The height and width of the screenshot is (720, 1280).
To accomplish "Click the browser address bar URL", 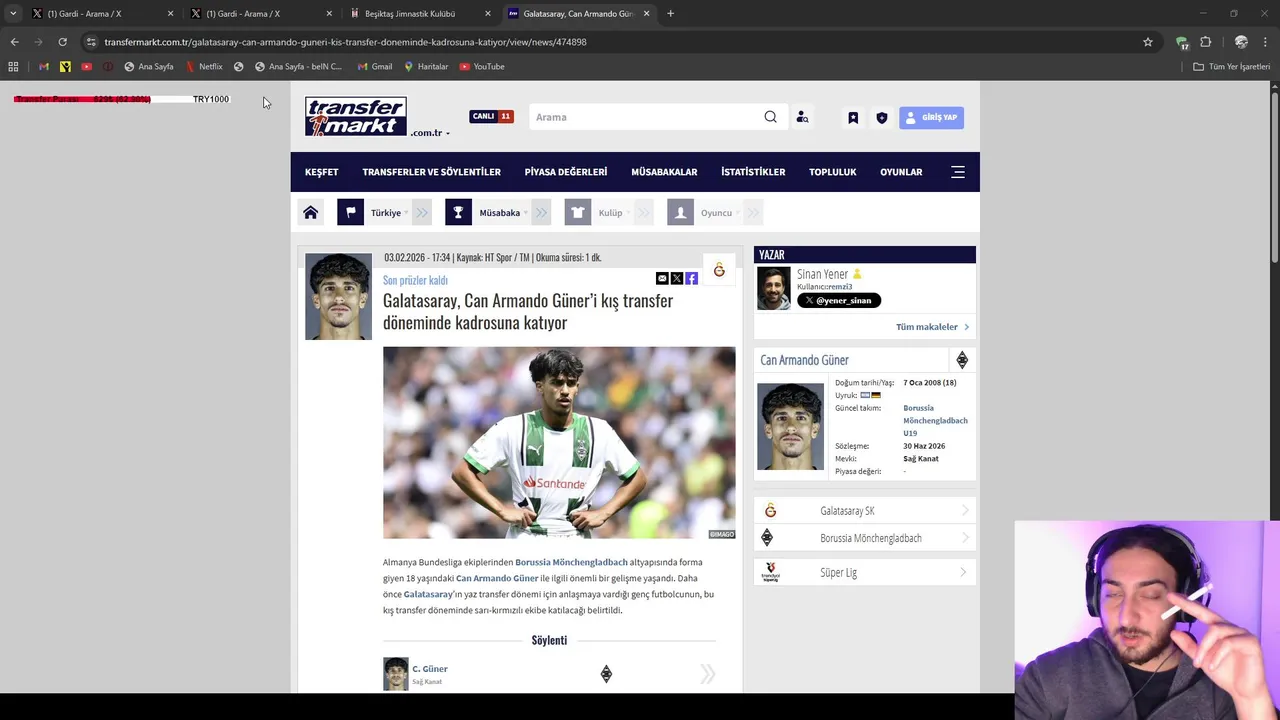I will pyautogui.click(x=345, y=42).
